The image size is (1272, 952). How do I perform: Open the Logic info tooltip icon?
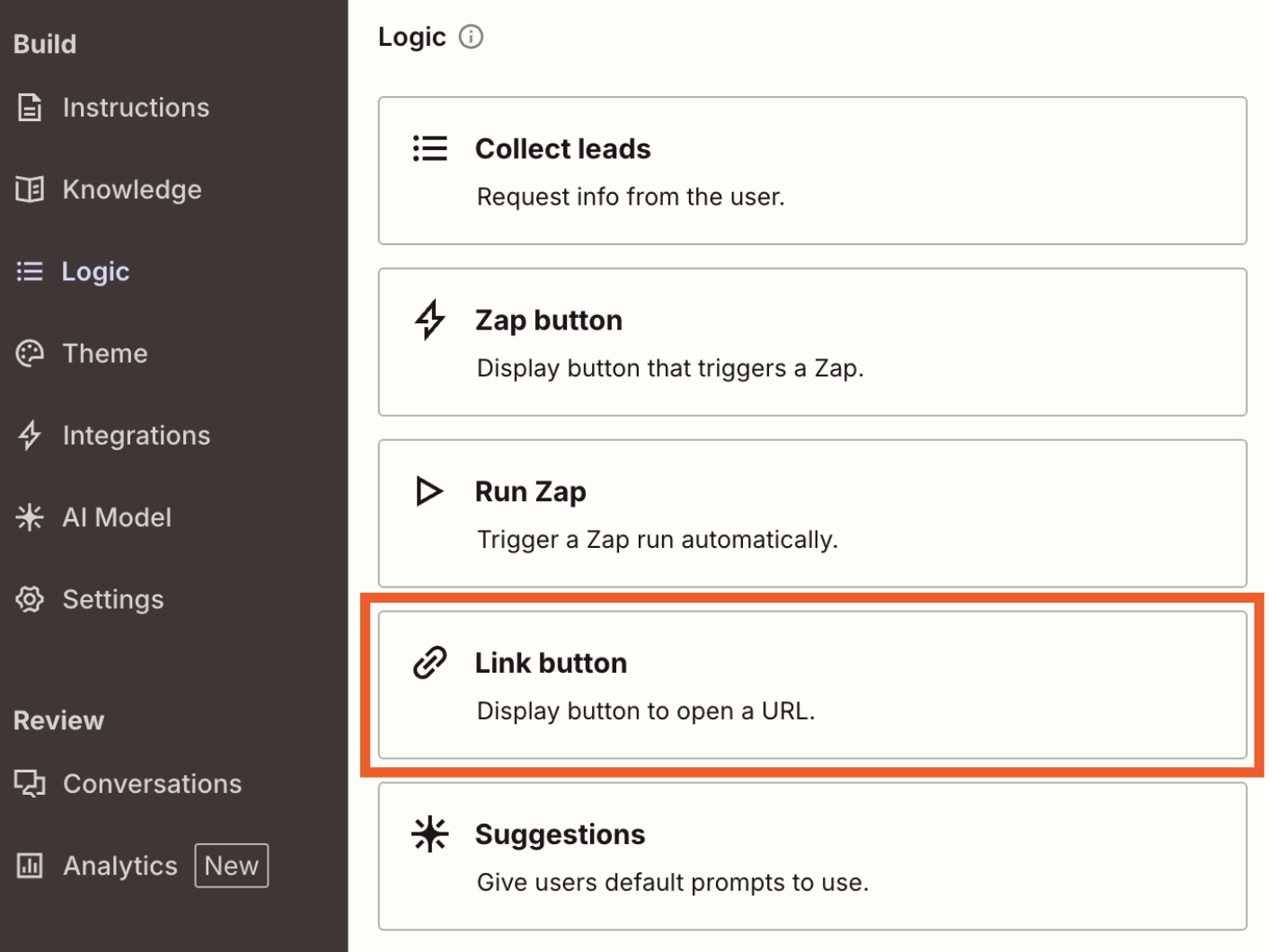pos(471,37)
